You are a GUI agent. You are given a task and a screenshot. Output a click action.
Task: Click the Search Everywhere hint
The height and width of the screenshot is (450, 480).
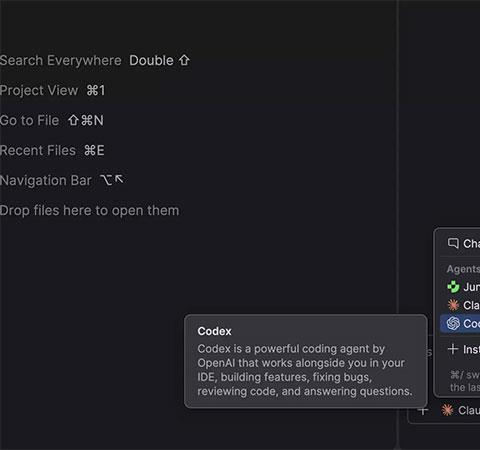pyautogui.click(x=95, y=60)
